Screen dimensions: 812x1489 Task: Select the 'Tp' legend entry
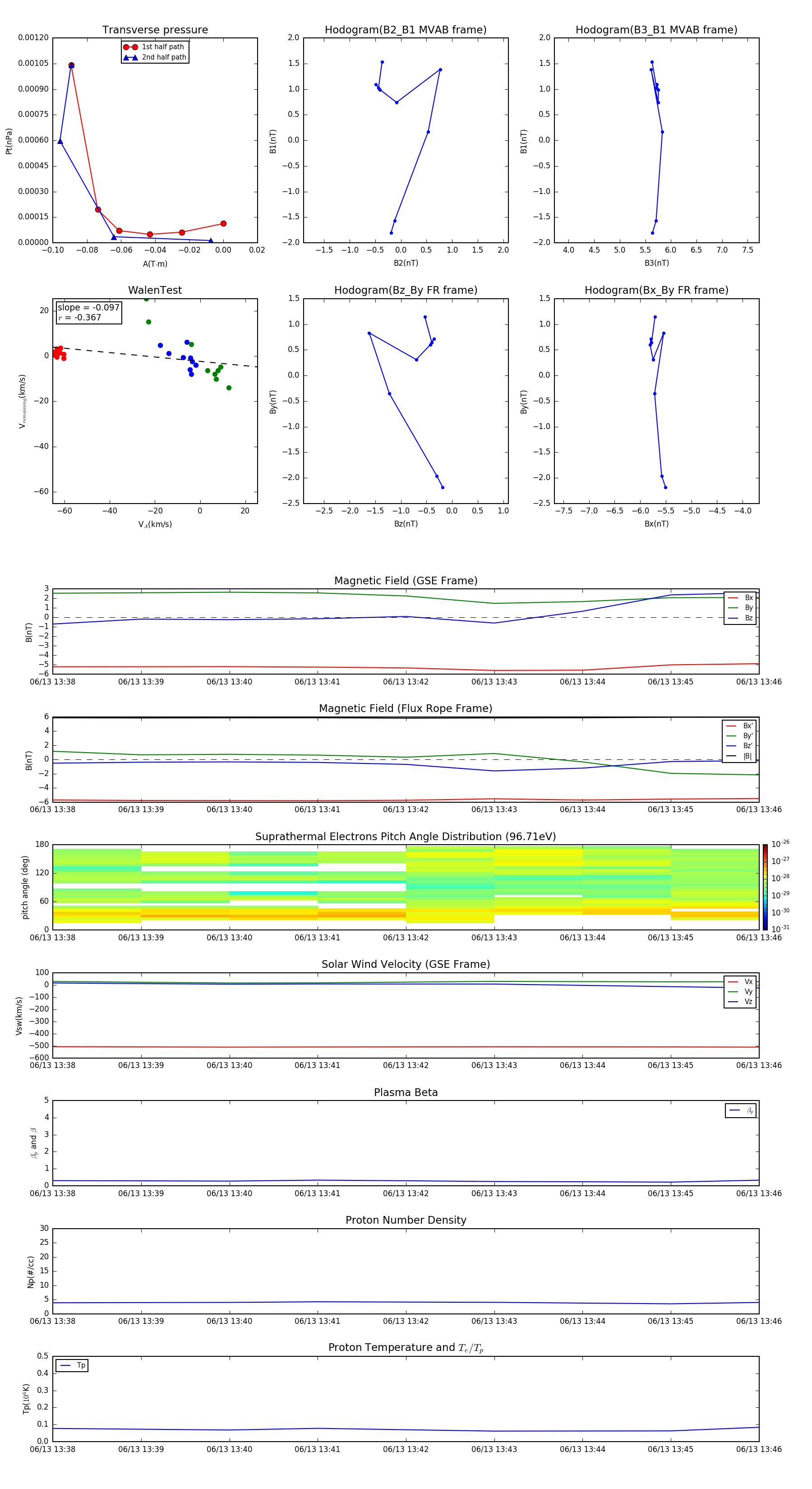point(72,1365)
